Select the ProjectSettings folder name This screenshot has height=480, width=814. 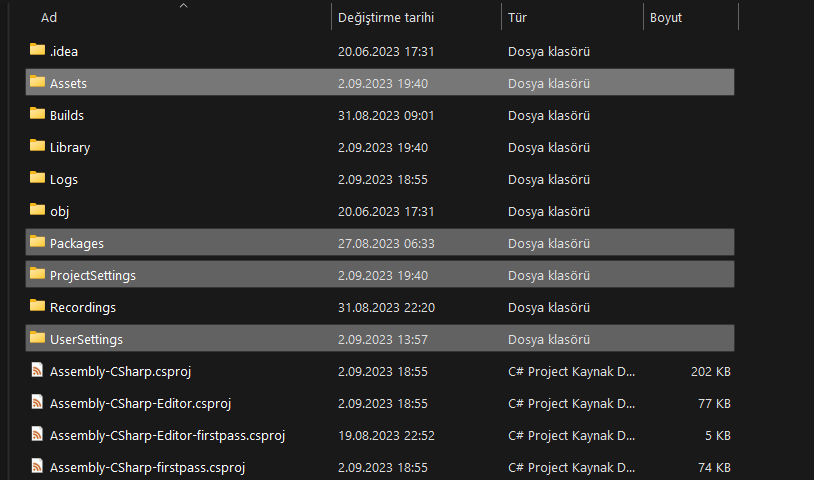pyautogui.click(x=93, y=275)
